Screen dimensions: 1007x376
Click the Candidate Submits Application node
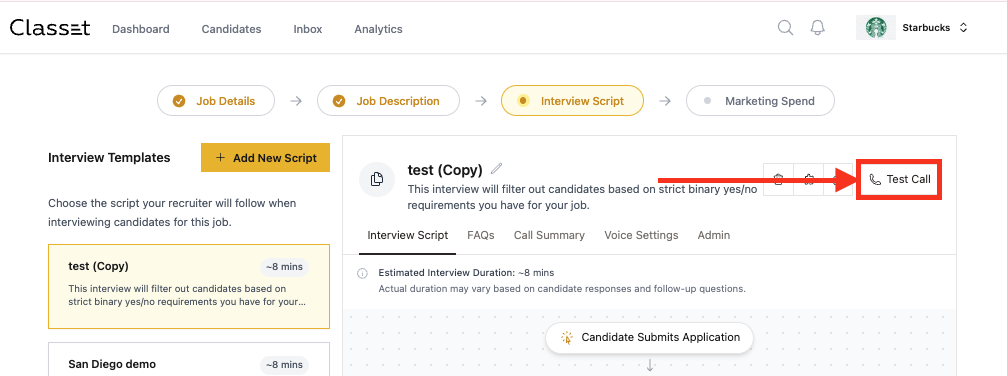649,337
